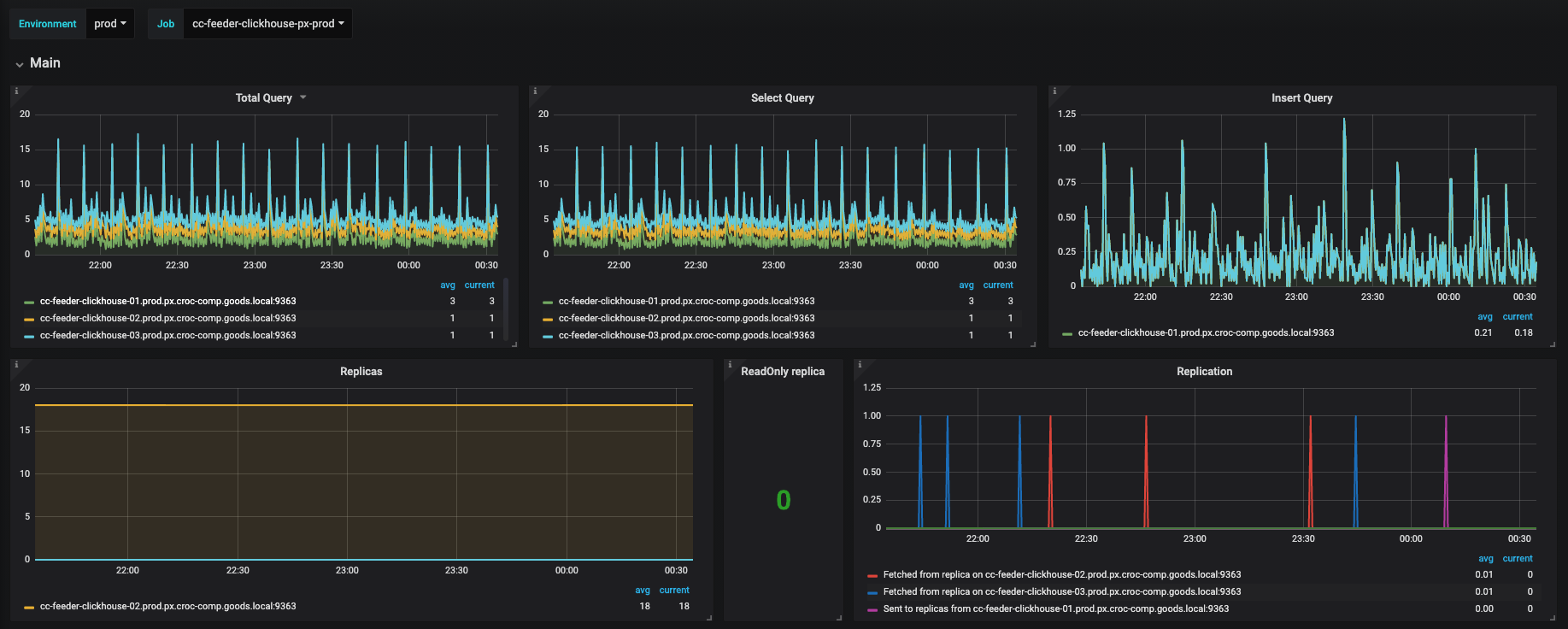Viewport: 1568px width, 629px height.
Task: Toggle cc-feeder-clickhouse-01 series in Select Query legend
Action: tap(686, 302)
